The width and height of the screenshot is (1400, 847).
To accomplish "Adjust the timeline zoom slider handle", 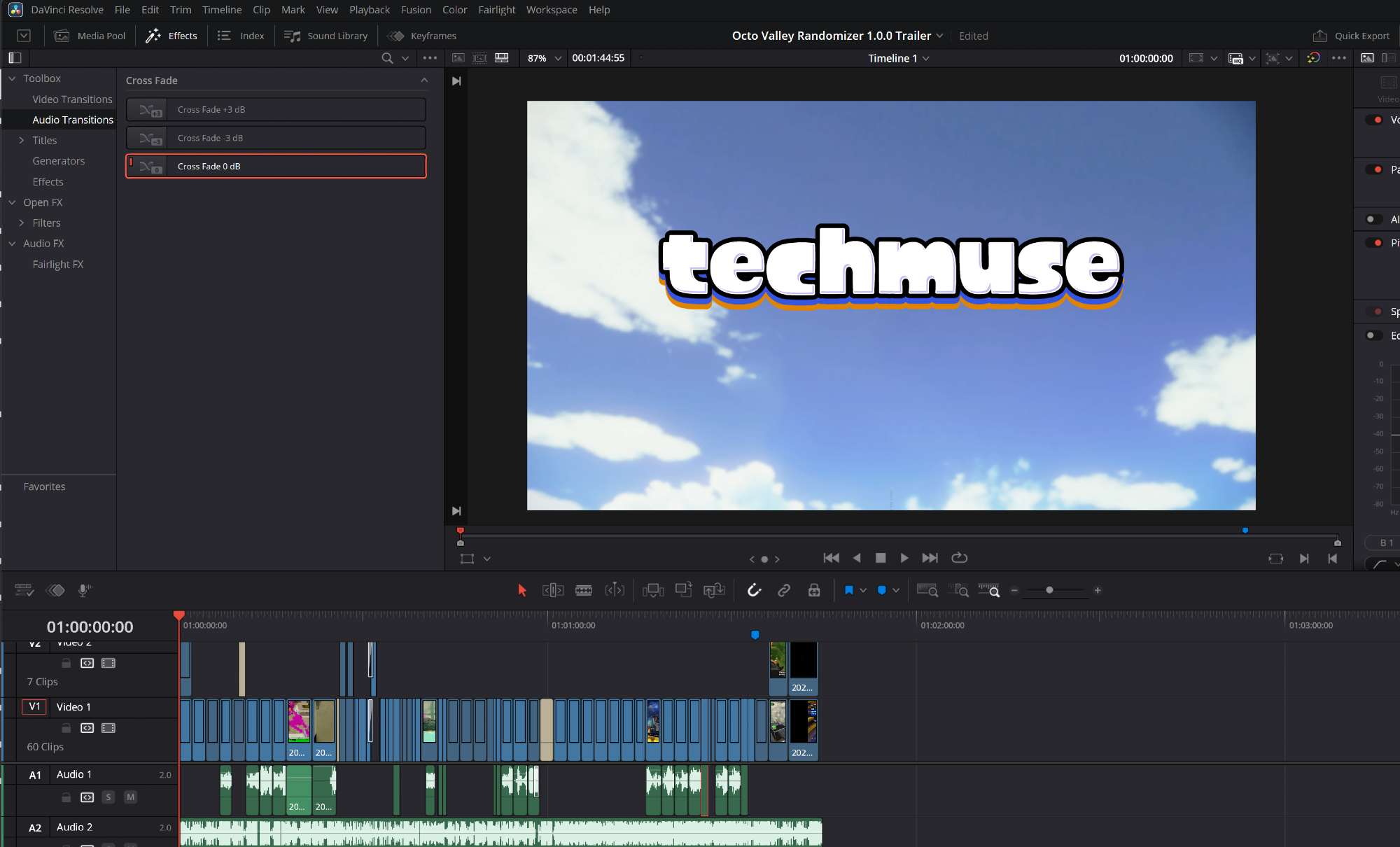I will coord(1049,590).
